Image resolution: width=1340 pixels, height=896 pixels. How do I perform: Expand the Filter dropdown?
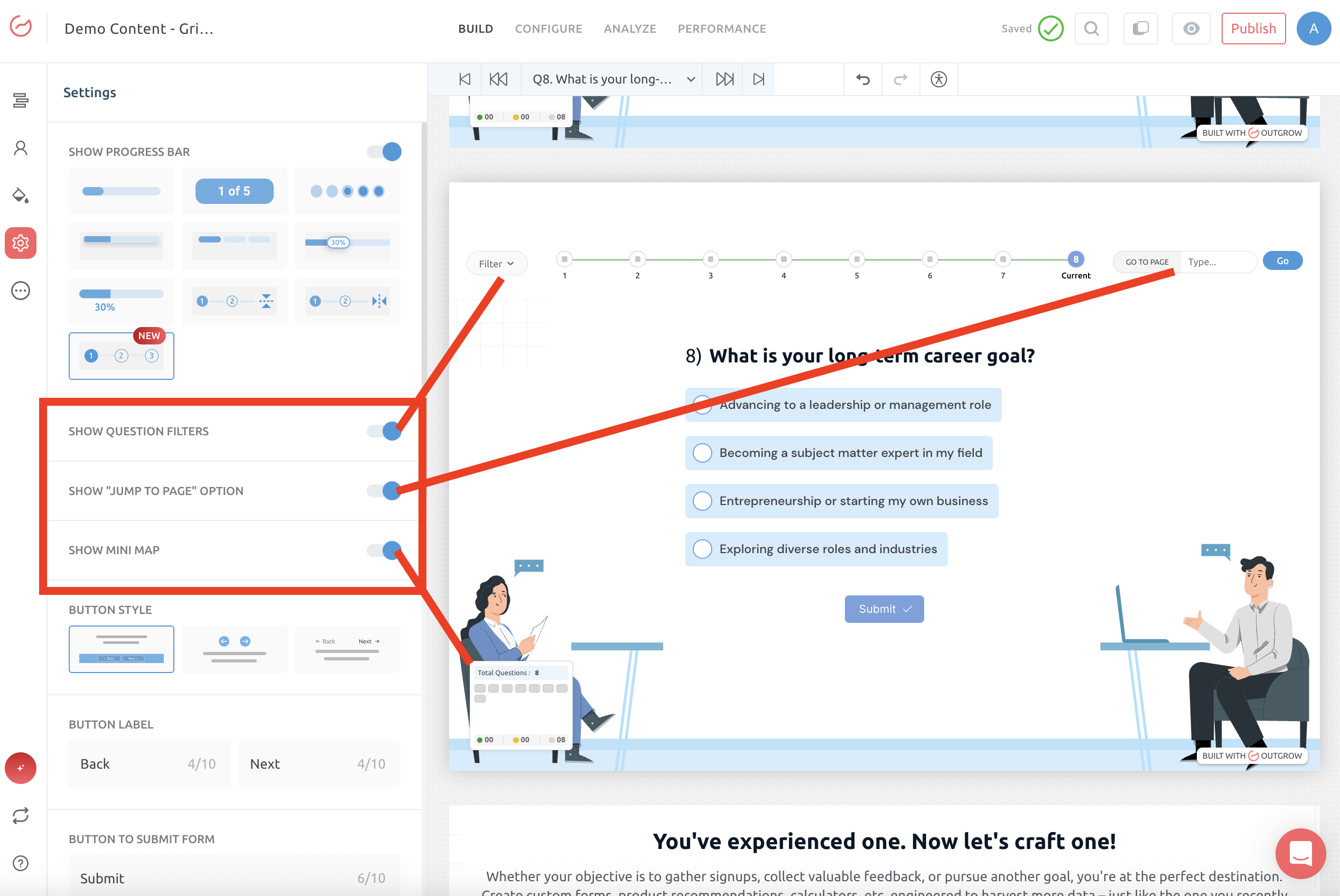pos(496,264)
